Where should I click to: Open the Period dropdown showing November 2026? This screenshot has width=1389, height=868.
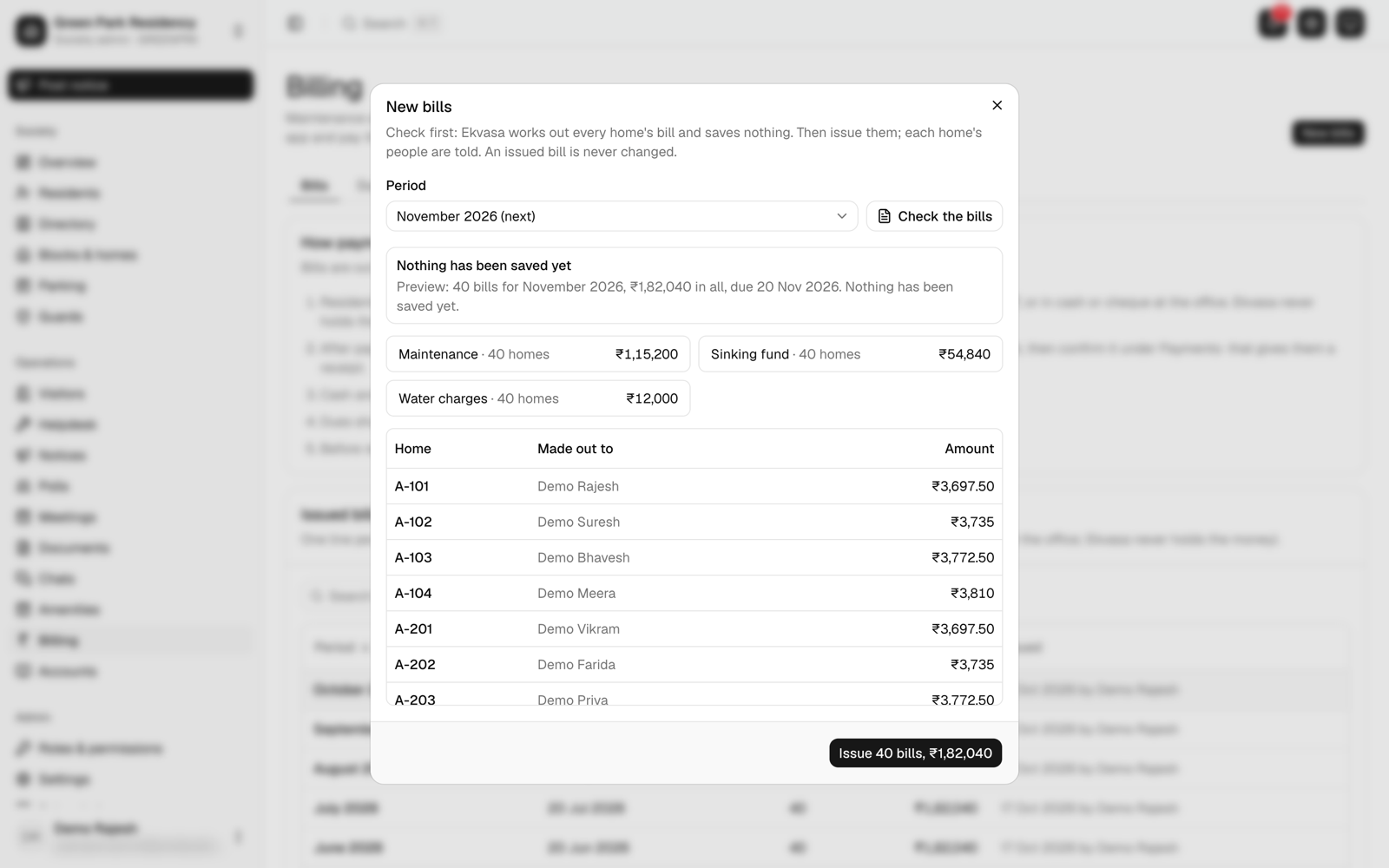pyautogui.click(x=622, y=216)
